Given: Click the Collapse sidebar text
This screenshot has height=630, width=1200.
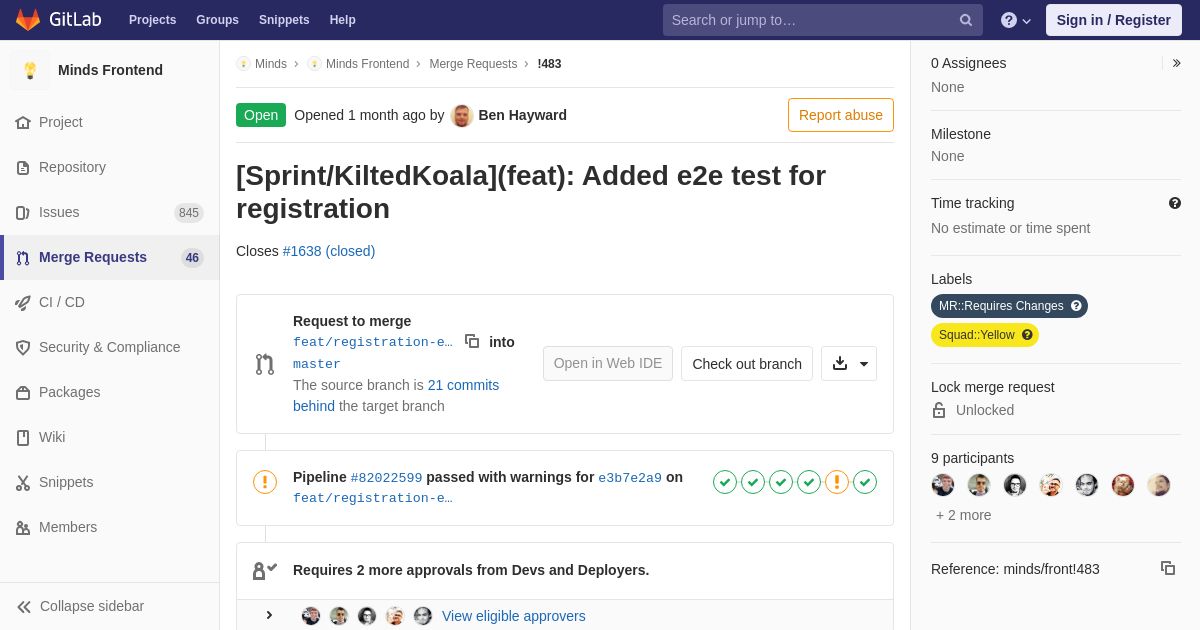Looking at the screenshot, I should 92,606.
